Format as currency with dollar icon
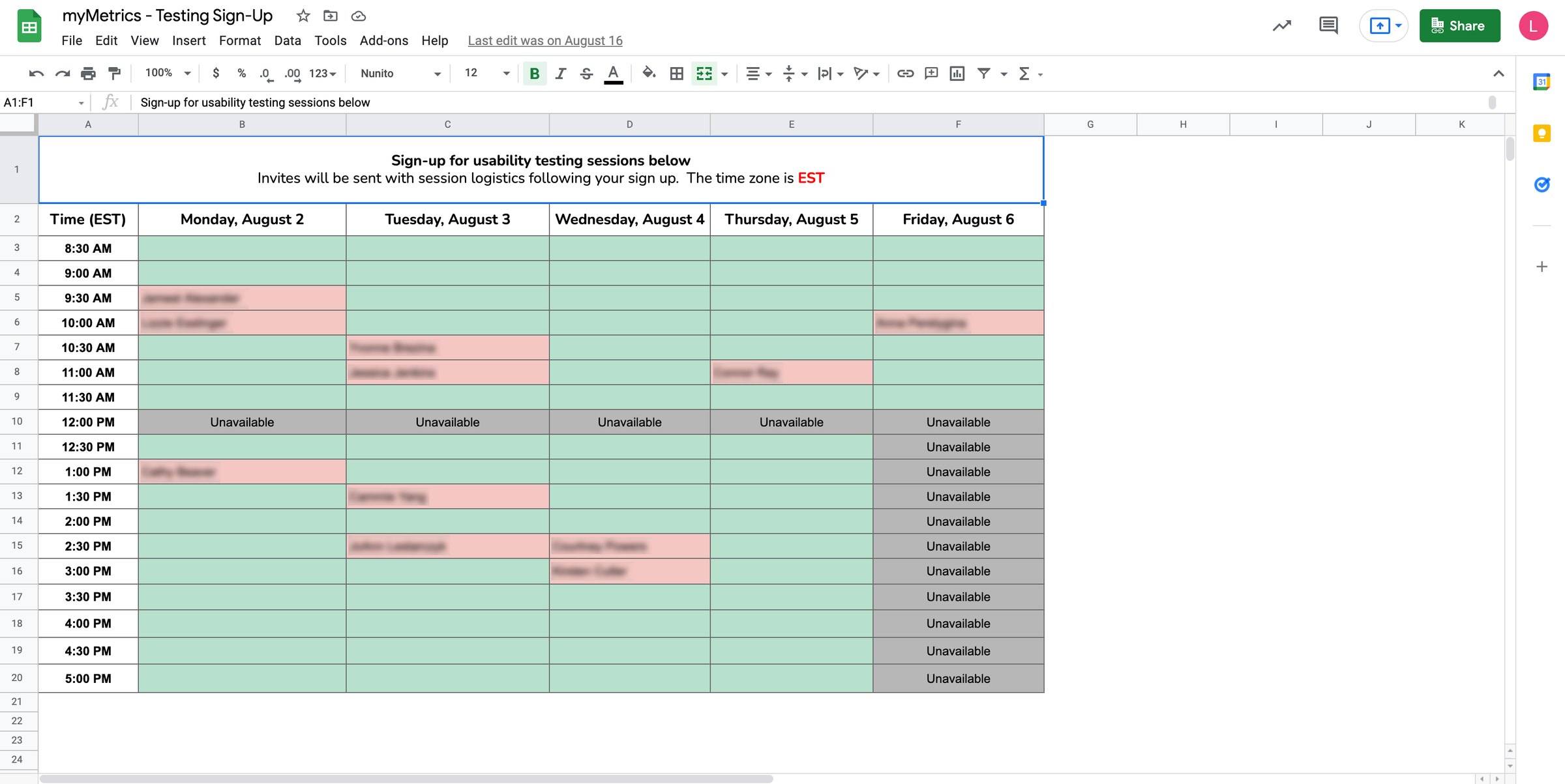Viewport: 1565px width, 784px height. coord(216,74)
